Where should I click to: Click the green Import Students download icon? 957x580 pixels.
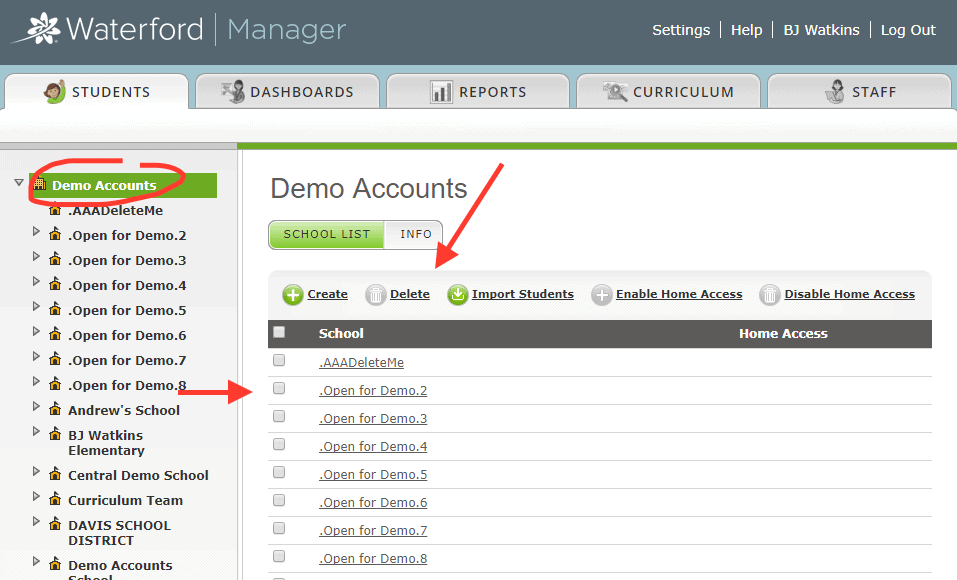click(457, 295)
